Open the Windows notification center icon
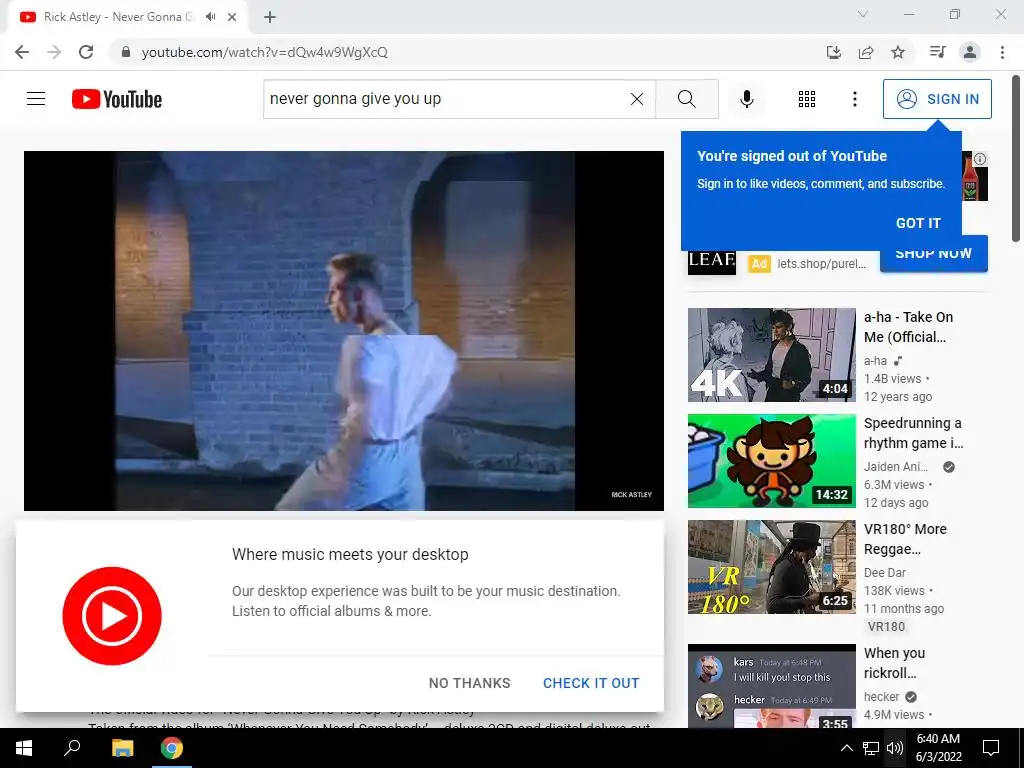The image size is (1024, 768). point(991,748)
